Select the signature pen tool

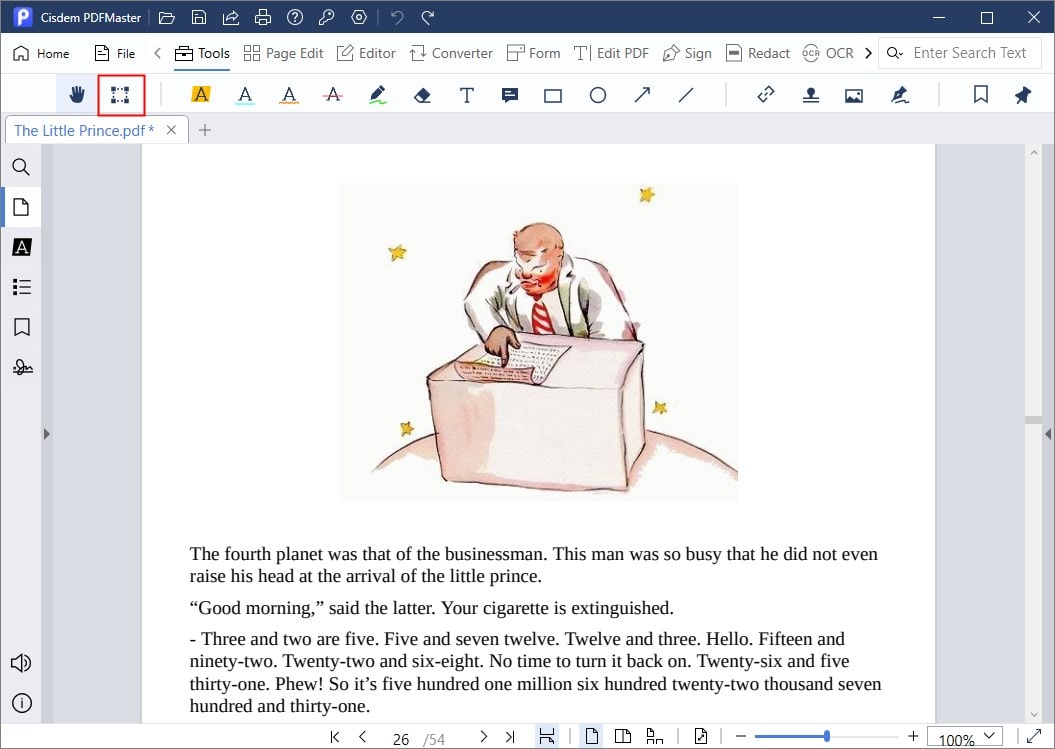(900, 95)
